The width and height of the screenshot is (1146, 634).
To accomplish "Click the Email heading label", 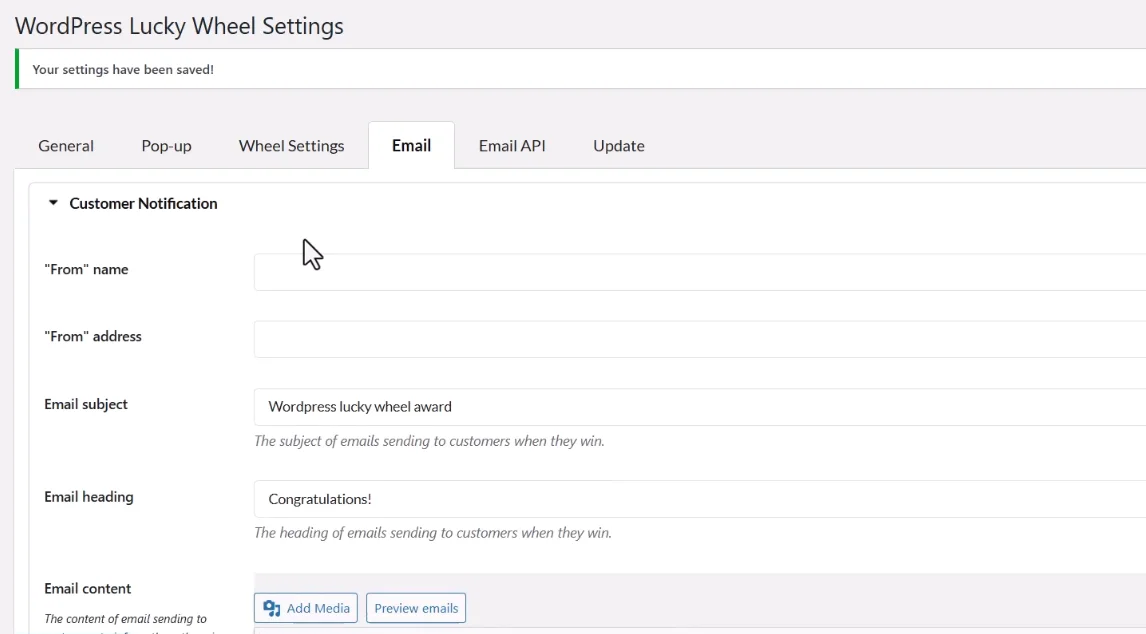I will coord(88,497).
